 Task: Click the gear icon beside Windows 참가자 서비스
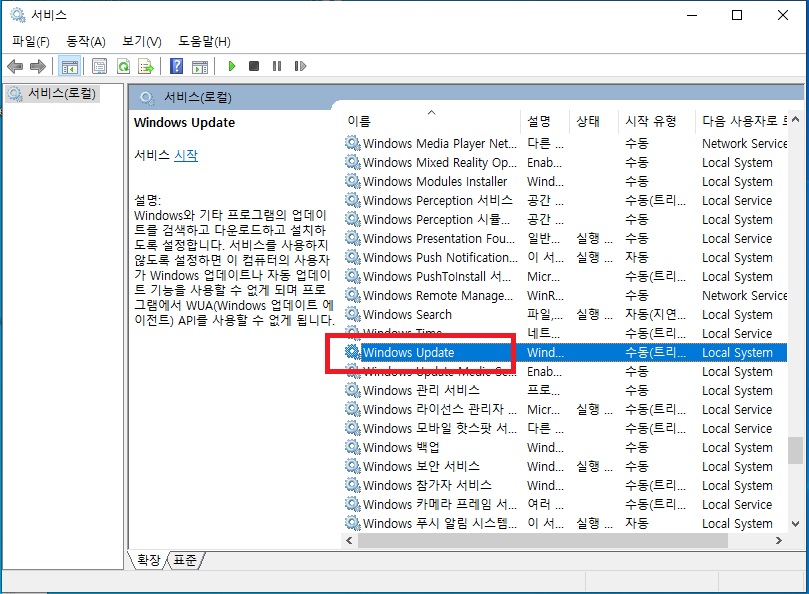pyautogui.click(x=353, y=485)
